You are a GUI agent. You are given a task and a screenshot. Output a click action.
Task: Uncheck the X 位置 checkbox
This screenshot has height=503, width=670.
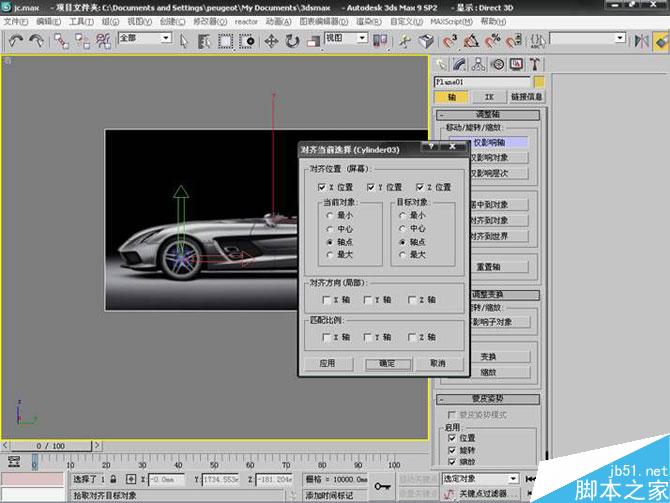(x=323, y=187)
